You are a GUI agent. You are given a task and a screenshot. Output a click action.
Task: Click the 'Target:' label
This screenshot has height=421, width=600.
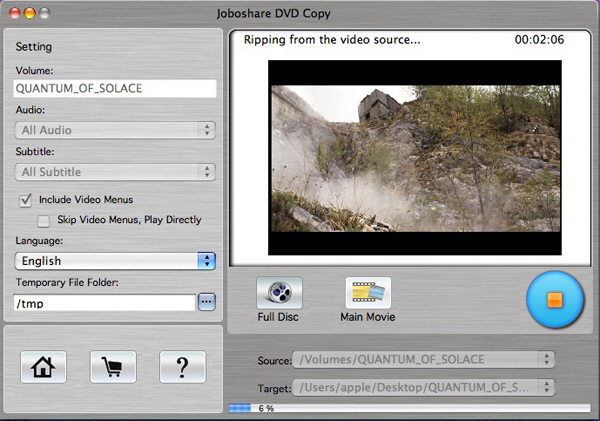[x=274, y=388]
